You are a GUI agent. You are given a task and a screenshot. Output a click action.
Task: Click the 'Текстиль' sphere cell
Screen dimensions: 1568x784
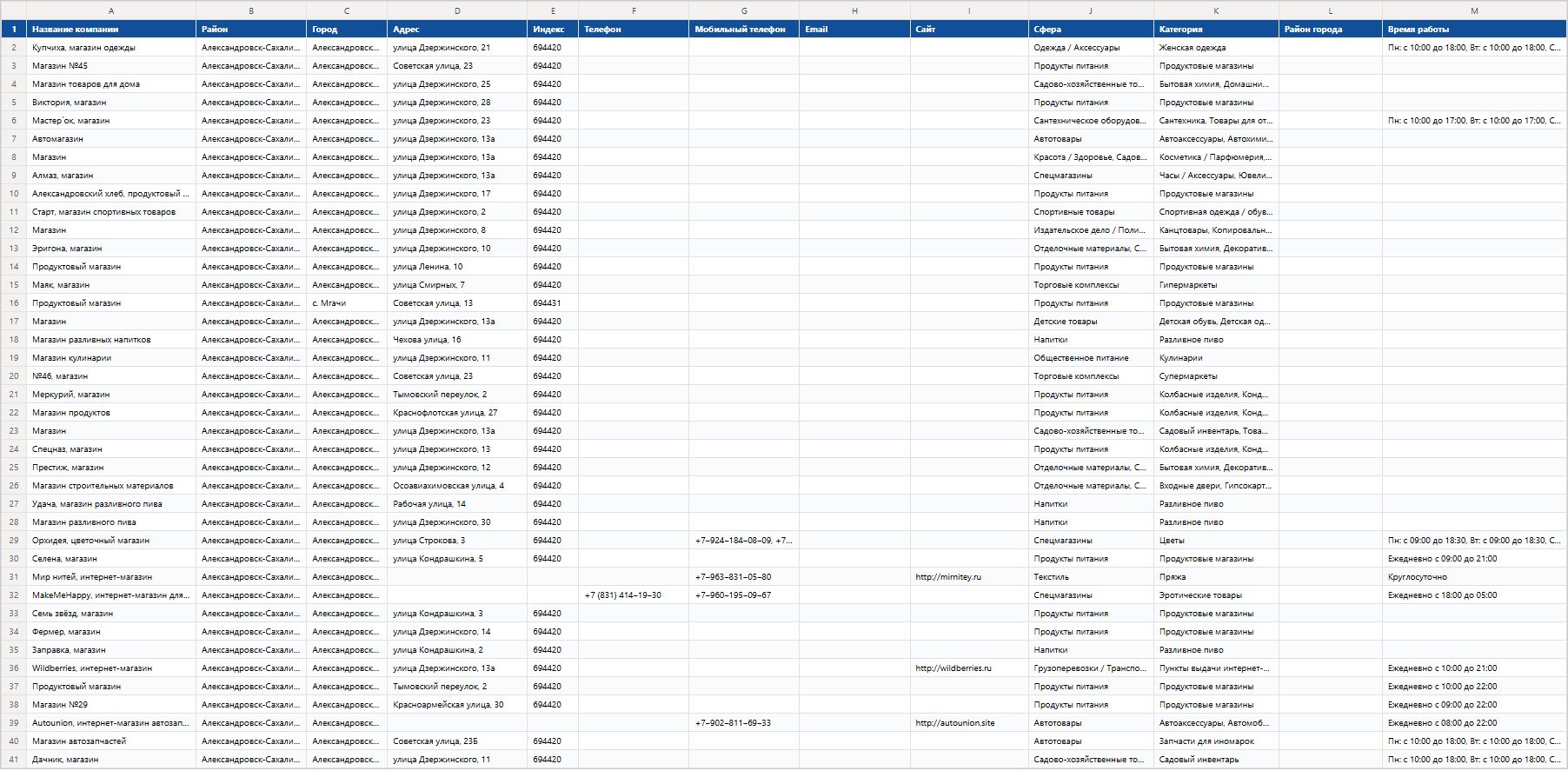[x=1091, y=577]
